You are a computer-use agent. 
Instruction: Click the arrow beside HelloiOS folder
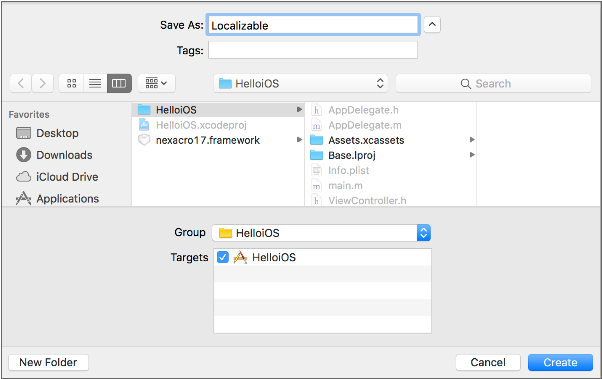(x=299, y=110)
